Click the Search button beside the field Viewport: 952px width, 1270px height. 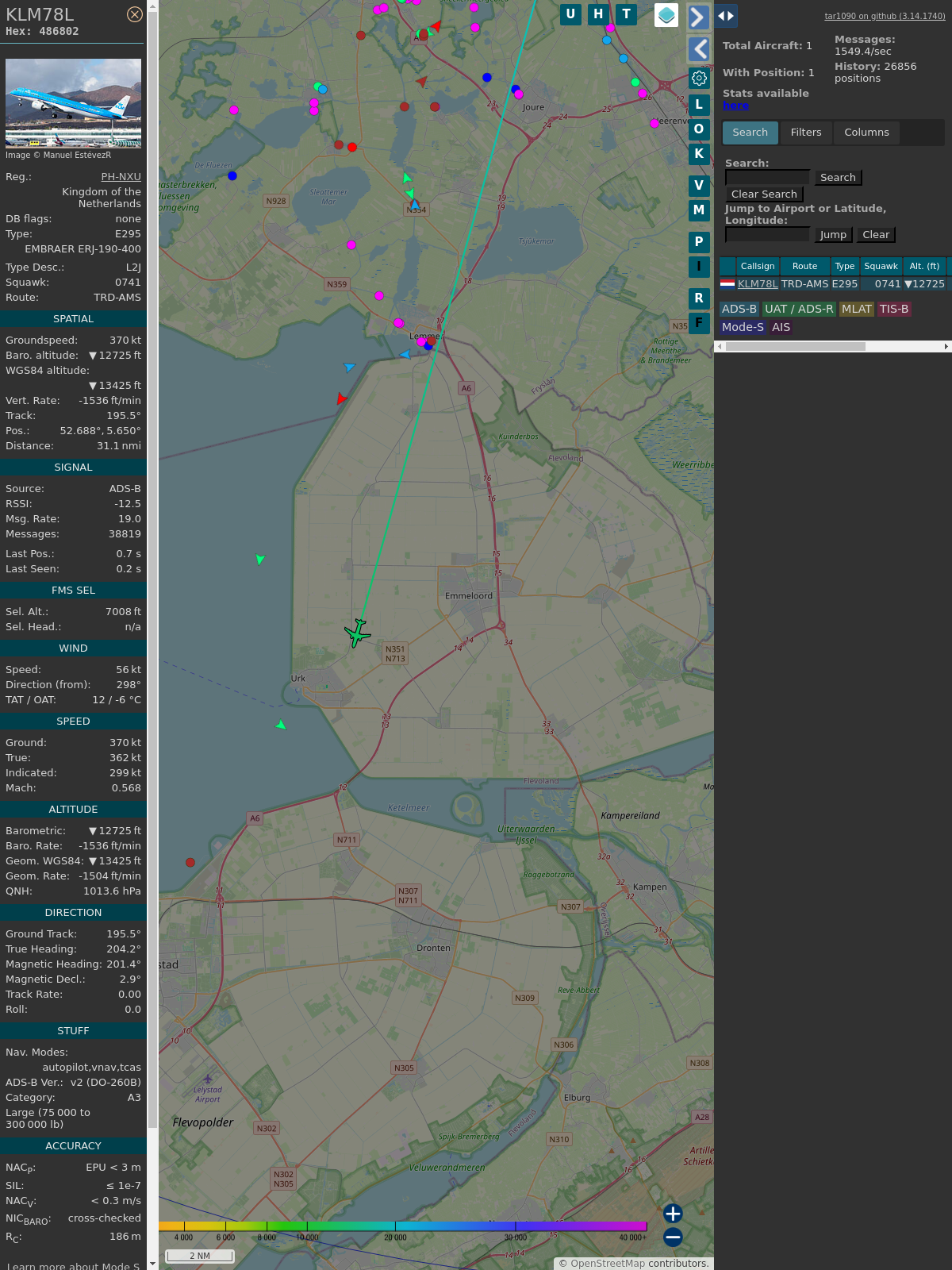pos(838,178)
